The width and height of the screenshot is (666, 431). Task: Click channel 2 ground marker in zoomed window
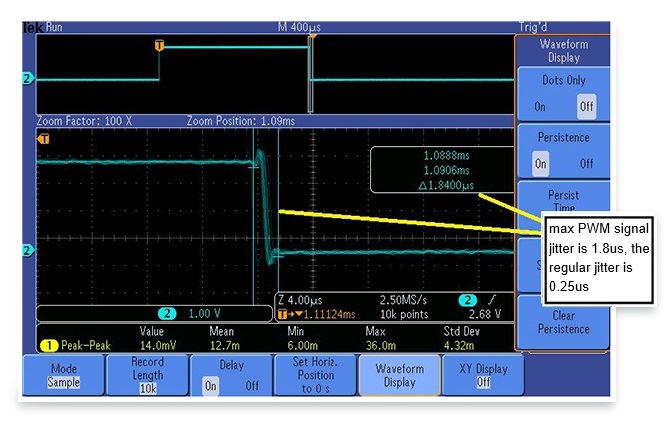27,250
